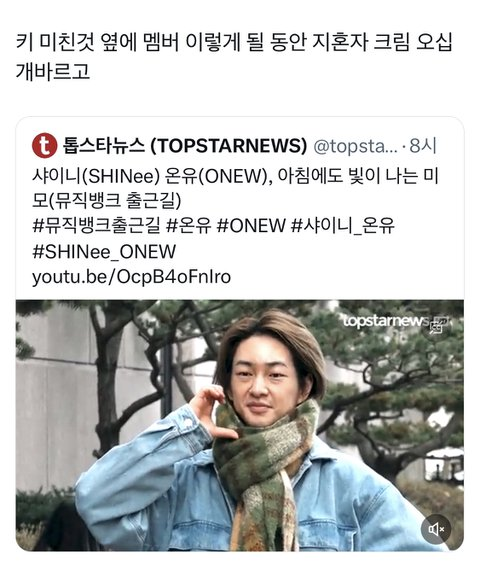480x566 pixels.
Task: Open the #ONEW hashtag
Action: pos(251,226)
